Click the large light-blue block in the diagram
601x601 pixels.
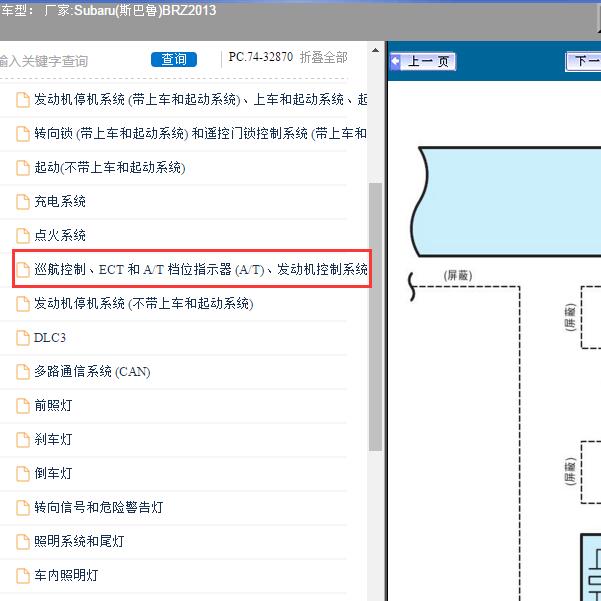click(506, 202)
